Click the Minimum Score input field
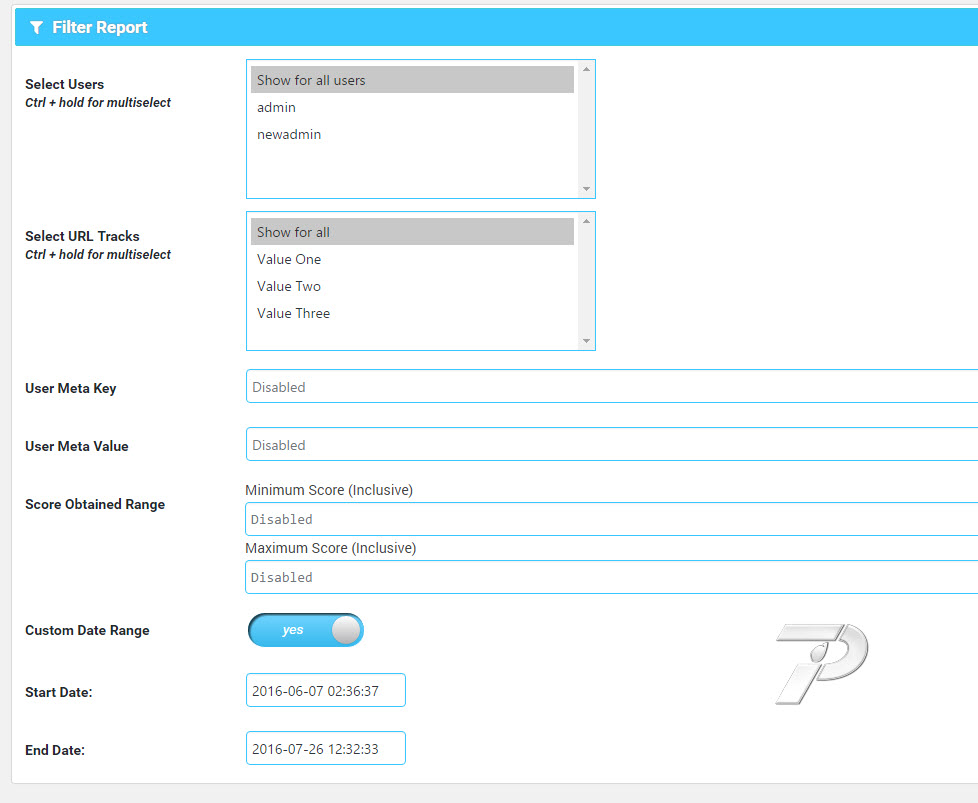Viewport: 978px width, 803px height. click(x=612, y=519)
